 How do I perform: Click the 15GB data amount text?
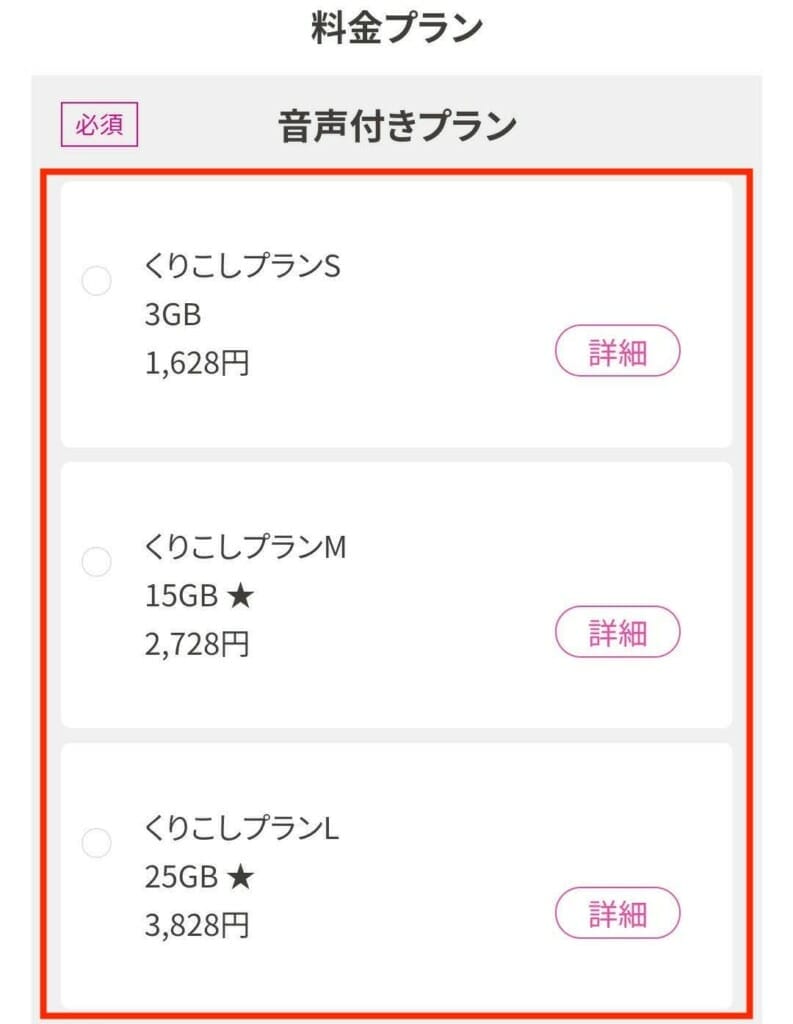(x=181, y=597)
